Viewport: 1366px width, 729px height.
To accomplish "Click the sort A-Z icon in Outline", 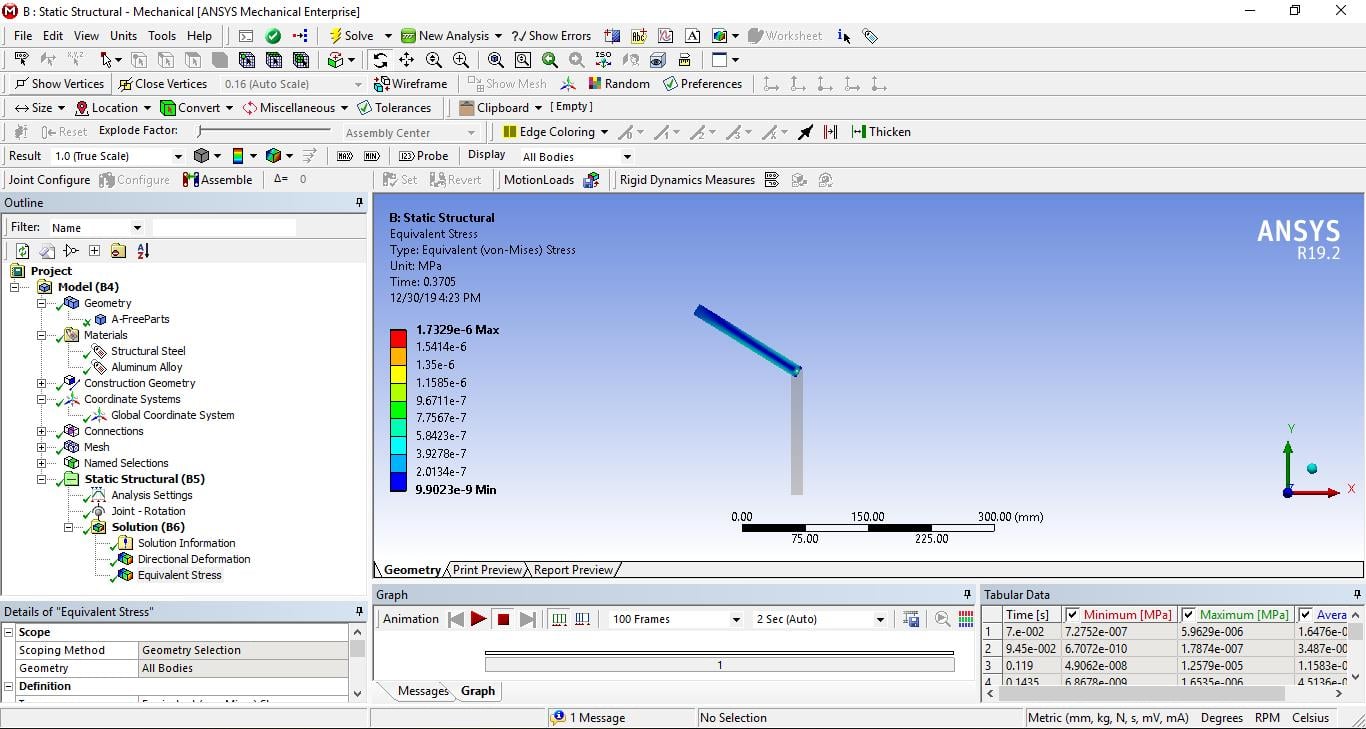I will coord(142,251).
